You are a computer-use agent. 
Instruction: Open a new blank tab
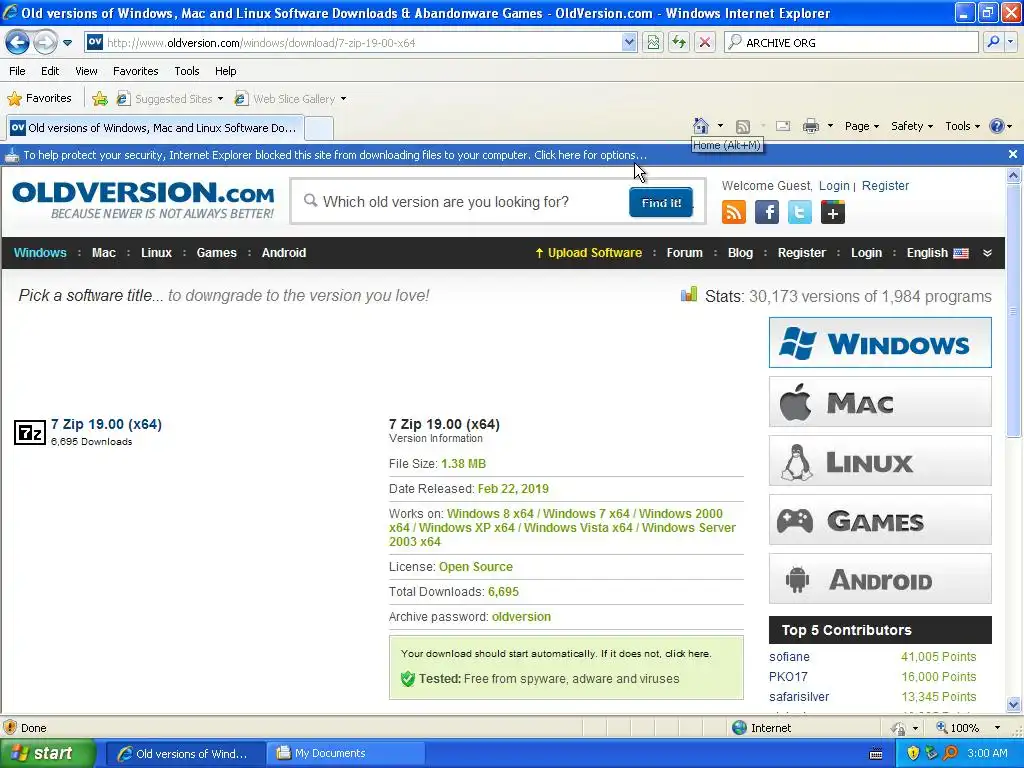pos(319,128)
